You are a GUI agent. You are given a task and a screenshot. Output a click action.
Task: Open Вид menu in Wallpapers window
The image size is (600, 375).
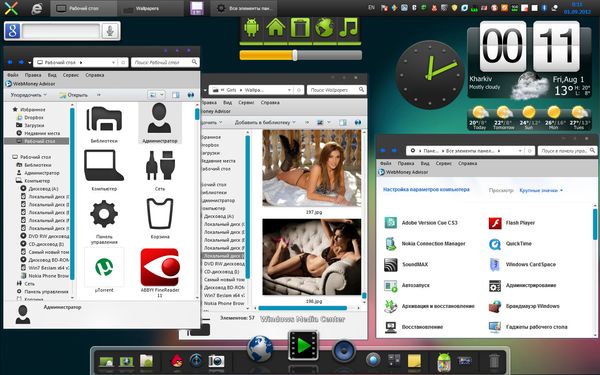pos(227,103)
